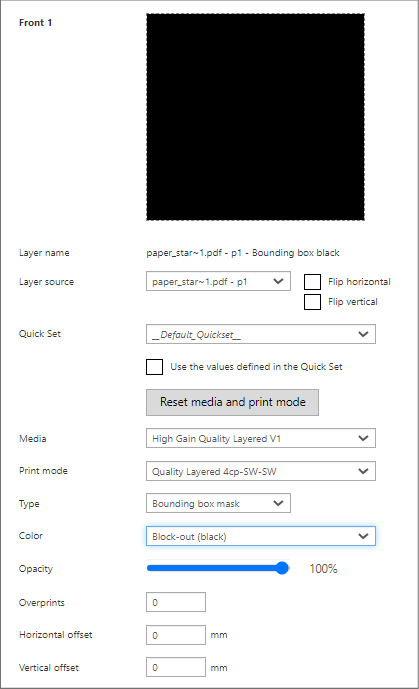This screenshot has width=419, height=689.
Task: Enable the Flip horizontal checkbox
Action: (312, 282)
